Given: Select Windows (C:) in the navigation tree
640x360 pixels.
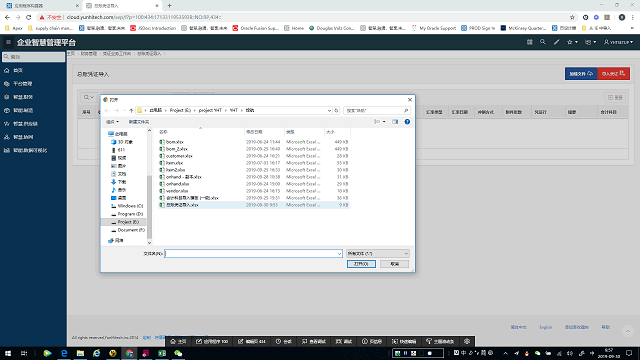Looking at the screenshot, I should pos(127,206).
